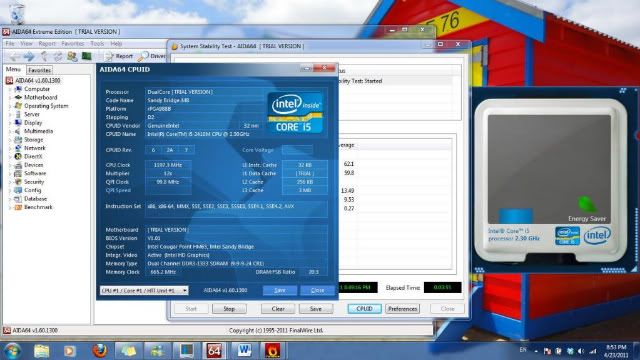
Task: Click the Back arrow in AIDA64 toolbar
Action: [x=15, y=56]
